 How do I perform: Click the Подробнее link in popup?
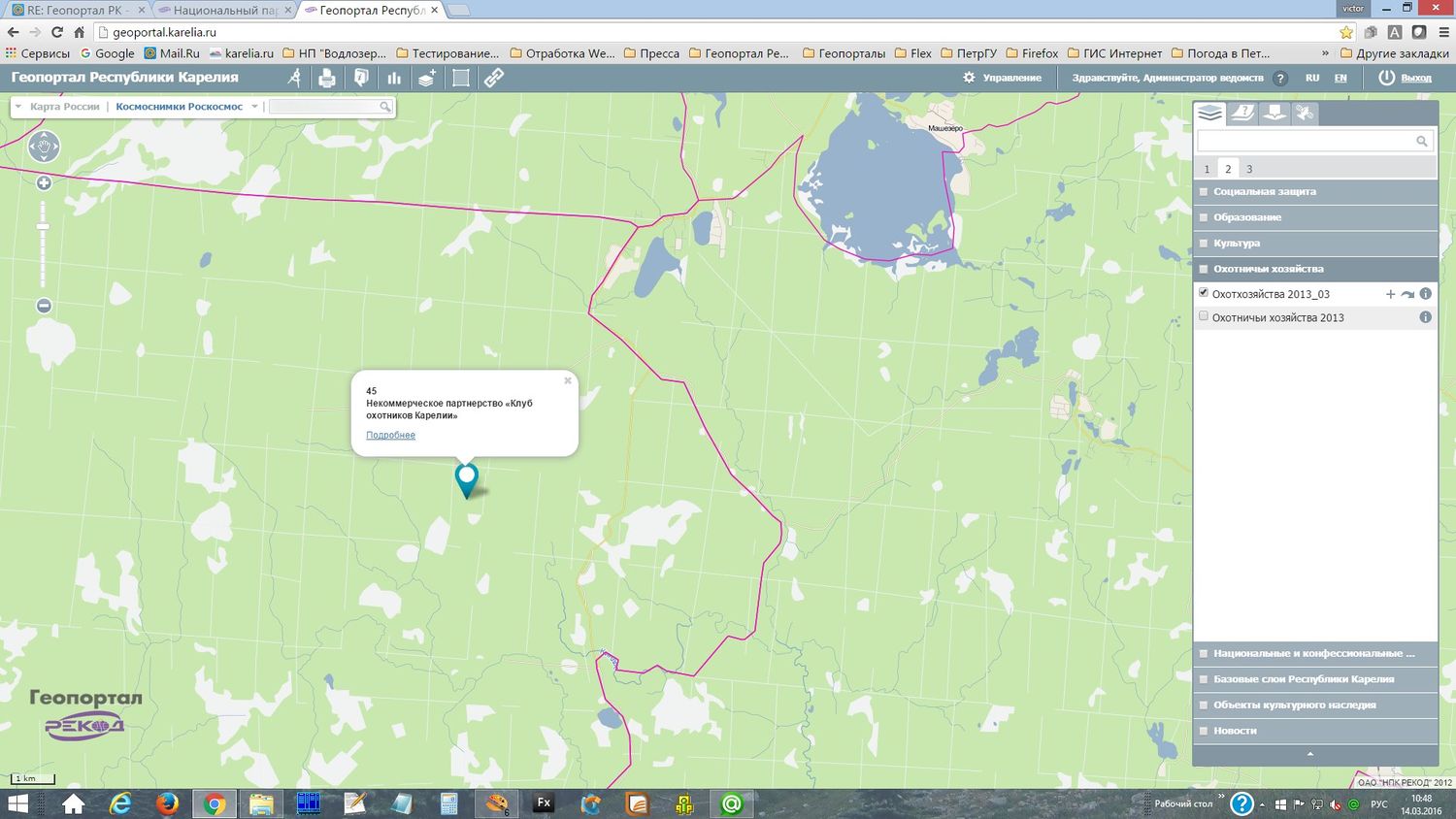click(x=390, y=435)
